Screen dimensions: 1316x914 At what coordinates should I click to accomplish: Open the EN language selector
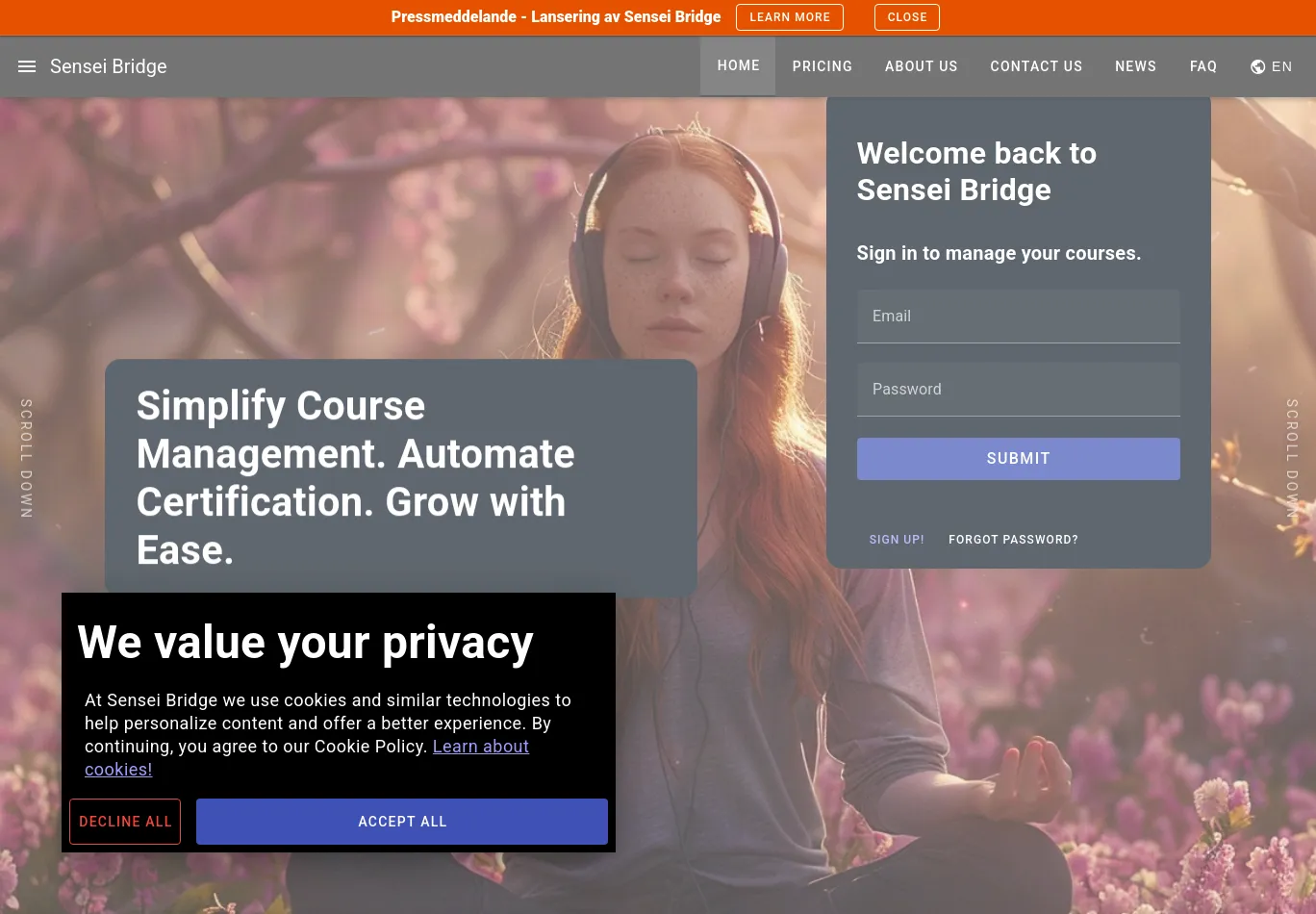coord(1281,66)
